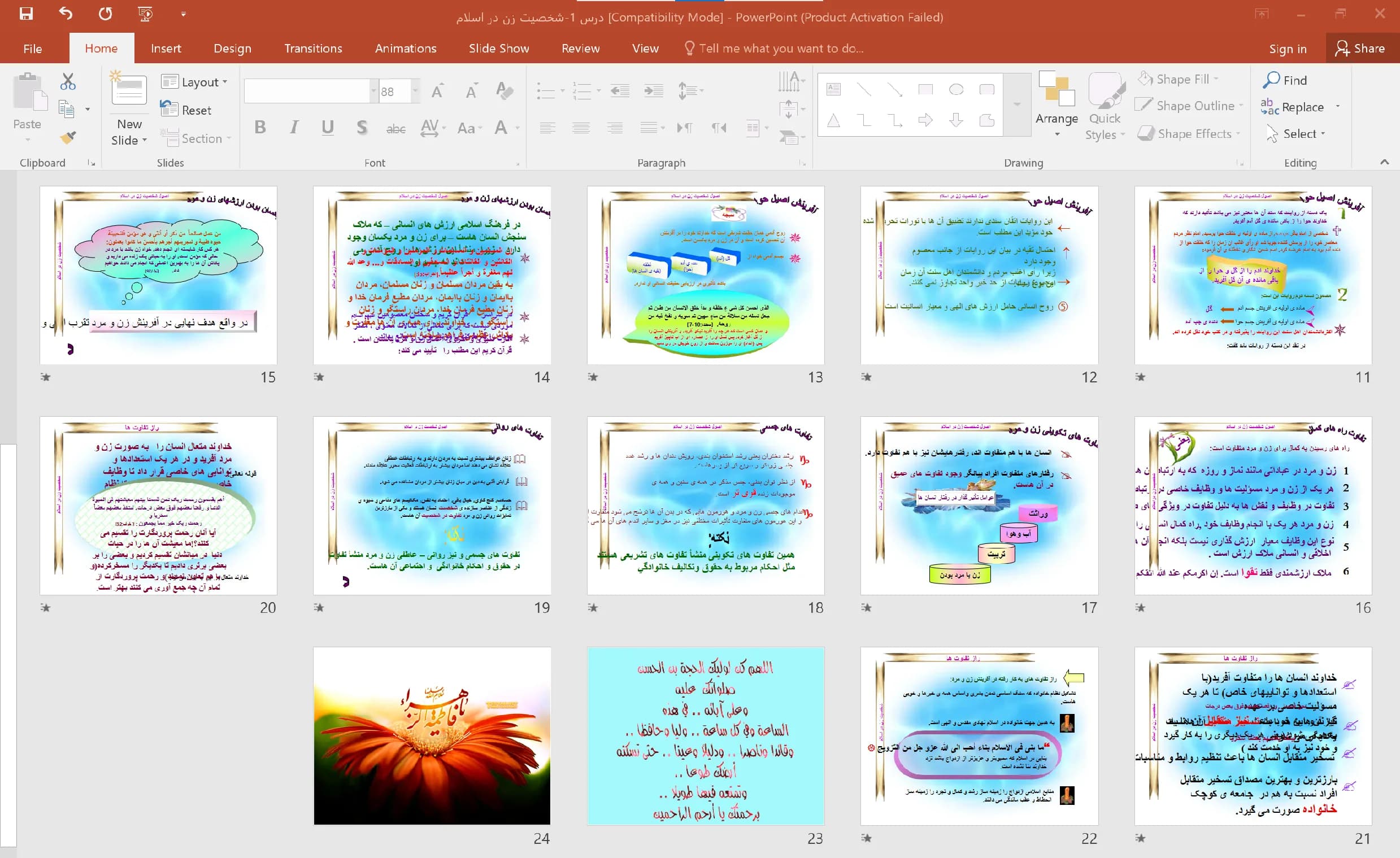This screenshot has width=1400, height=858.
Task: Toggle center text alignment
Action: pos(581,128)
